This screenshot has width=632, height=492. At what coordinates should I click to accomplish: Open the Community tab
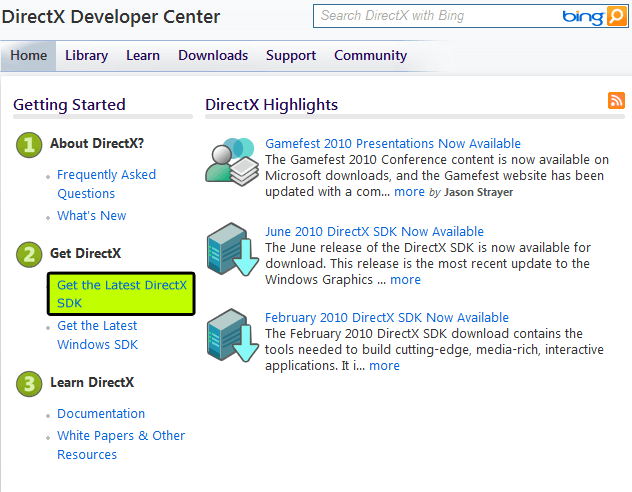click(x=370, y=56)
